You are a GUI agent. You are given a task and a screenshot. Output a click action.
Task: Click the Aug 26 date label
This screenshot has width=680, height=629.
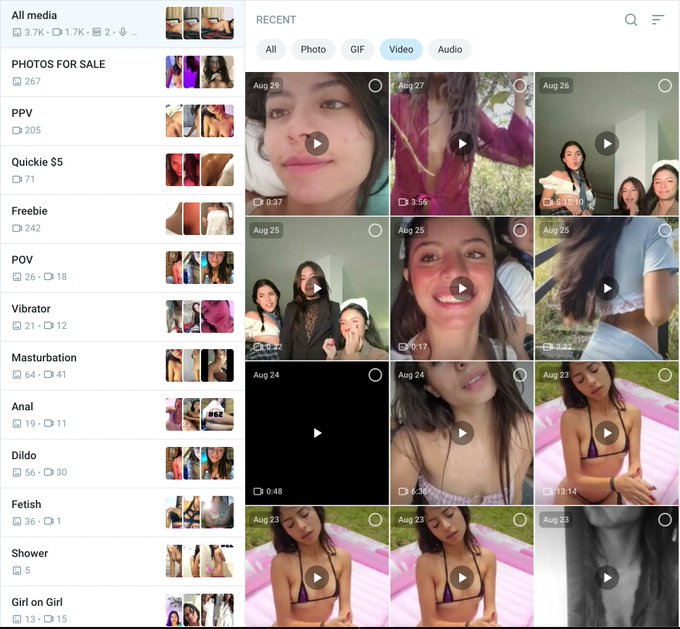point(556,85)
